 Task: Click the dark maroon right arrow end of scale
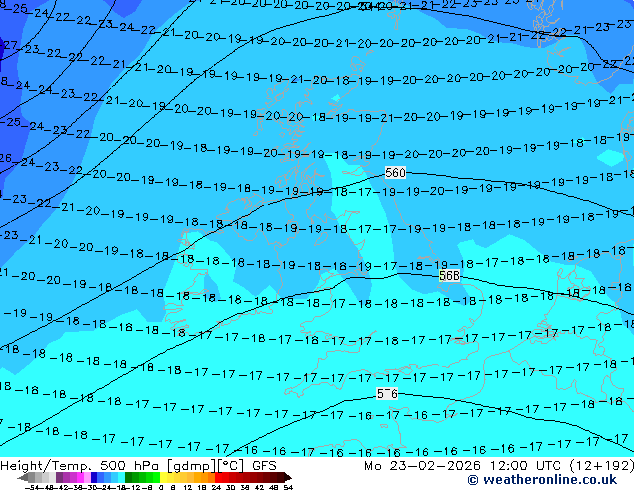[288, 477]
